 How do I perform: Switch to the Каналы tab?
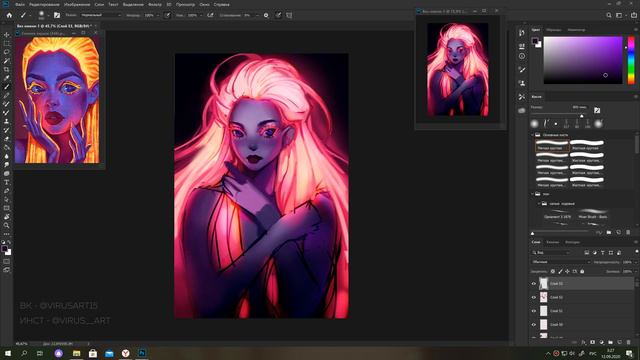553,242
